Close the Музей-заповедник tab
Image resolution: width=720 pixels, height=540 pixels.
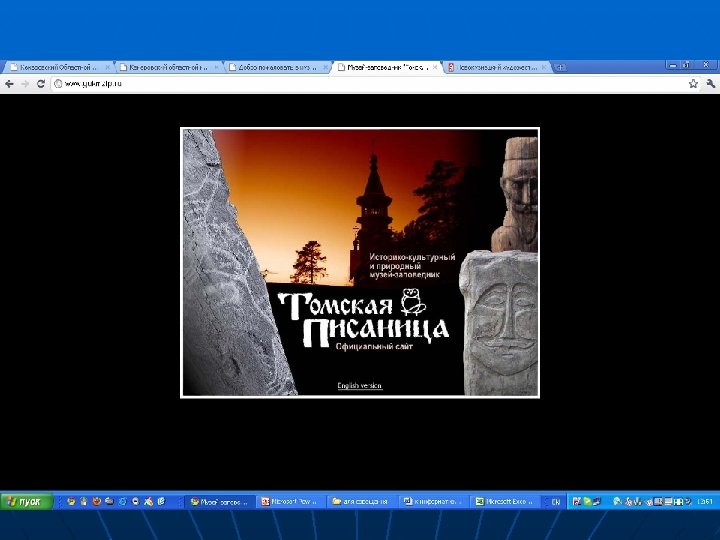(435, 68)
